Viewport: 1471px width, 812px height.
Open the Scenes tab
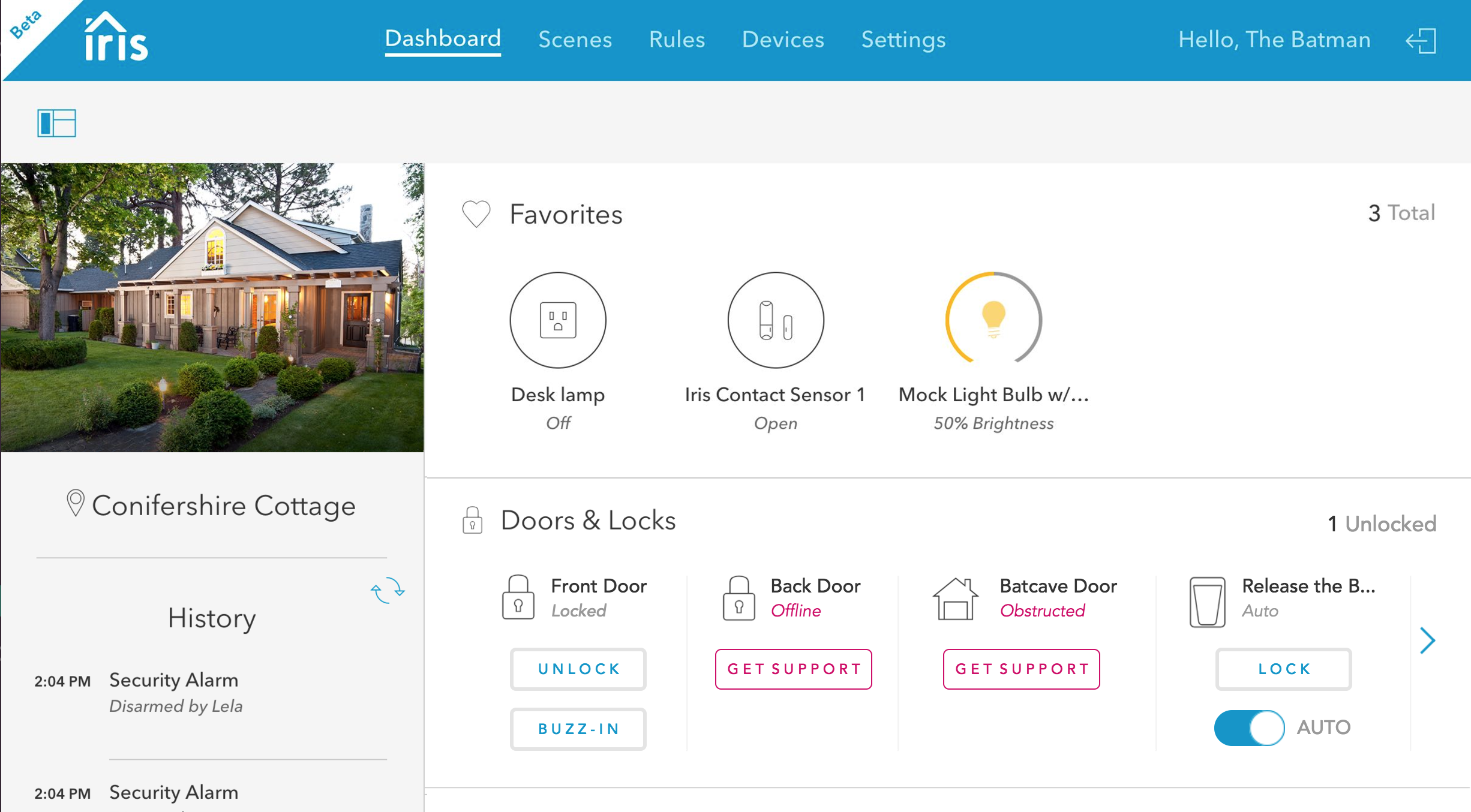[575, 40]
